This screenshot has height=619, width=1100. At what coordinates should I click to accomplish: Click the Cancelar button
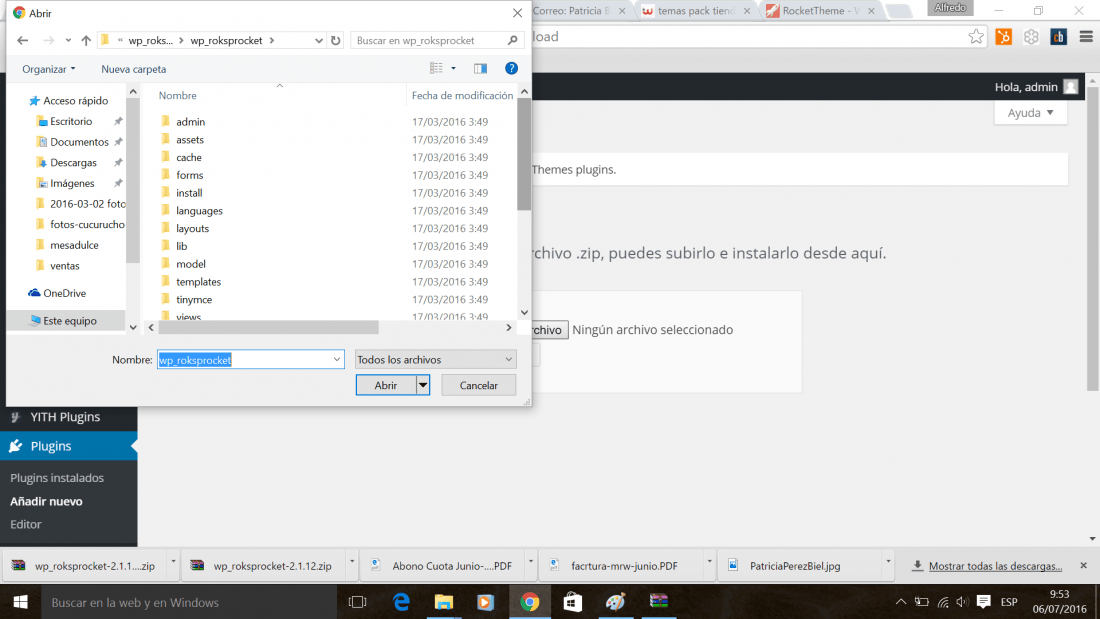(478, 385)
